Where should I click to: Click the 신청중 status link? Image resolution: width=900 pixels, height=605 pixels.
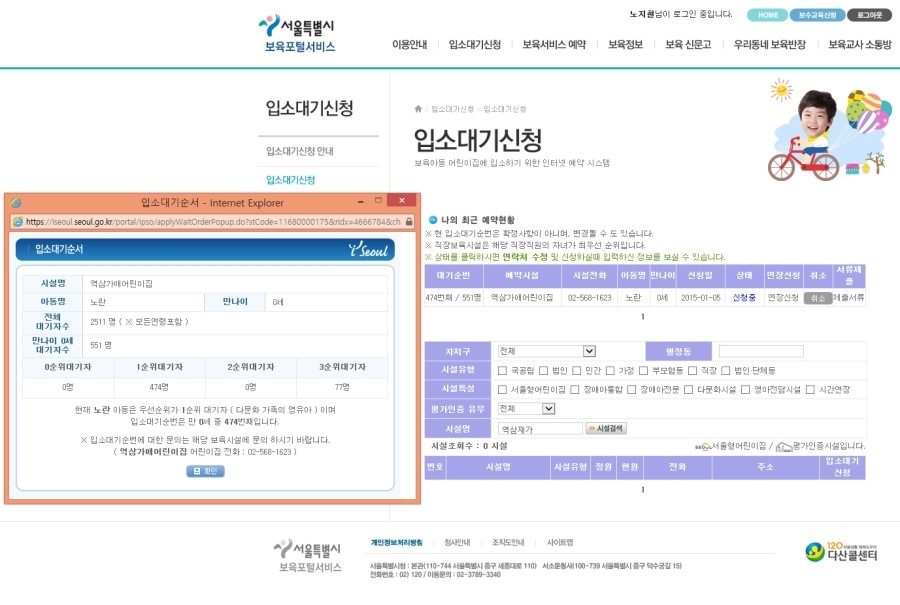click(x=744, y=298)
